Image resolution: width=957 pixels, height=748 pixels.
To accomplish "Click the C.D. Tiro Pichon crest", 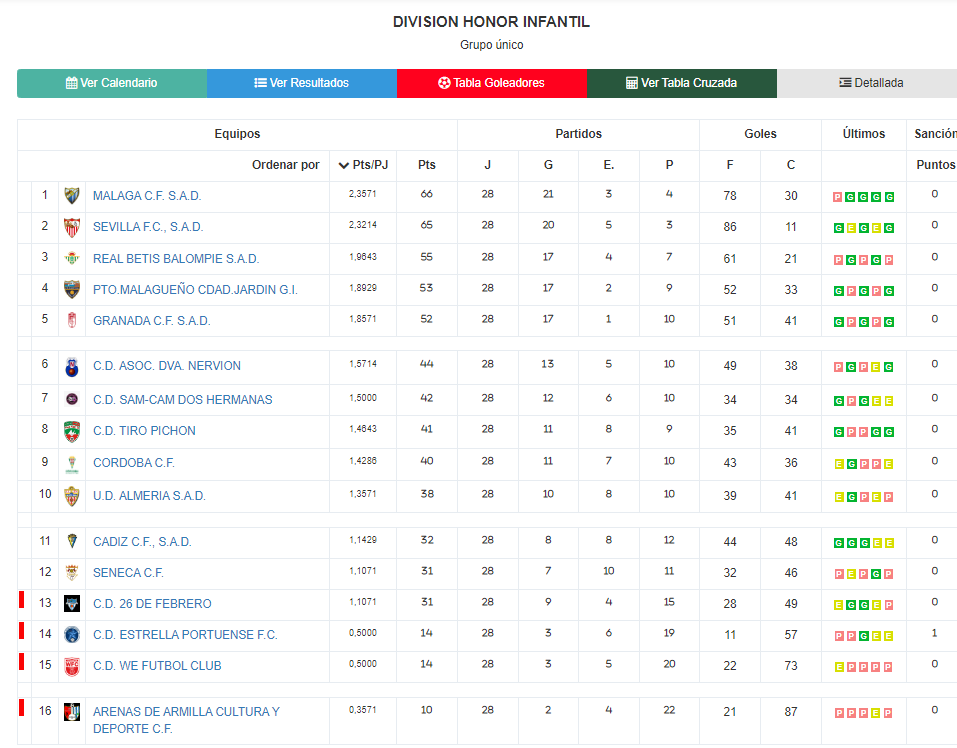I will tap(72, 431).
